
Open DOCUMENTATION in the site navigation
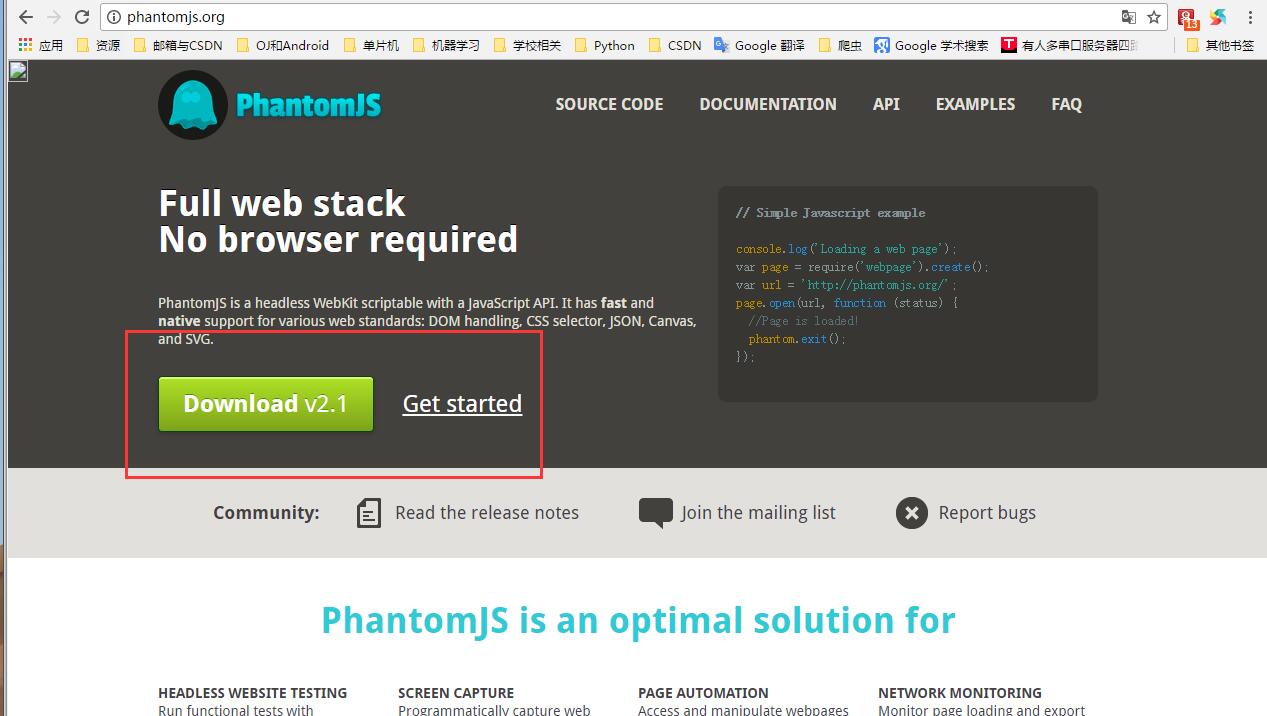768,104
